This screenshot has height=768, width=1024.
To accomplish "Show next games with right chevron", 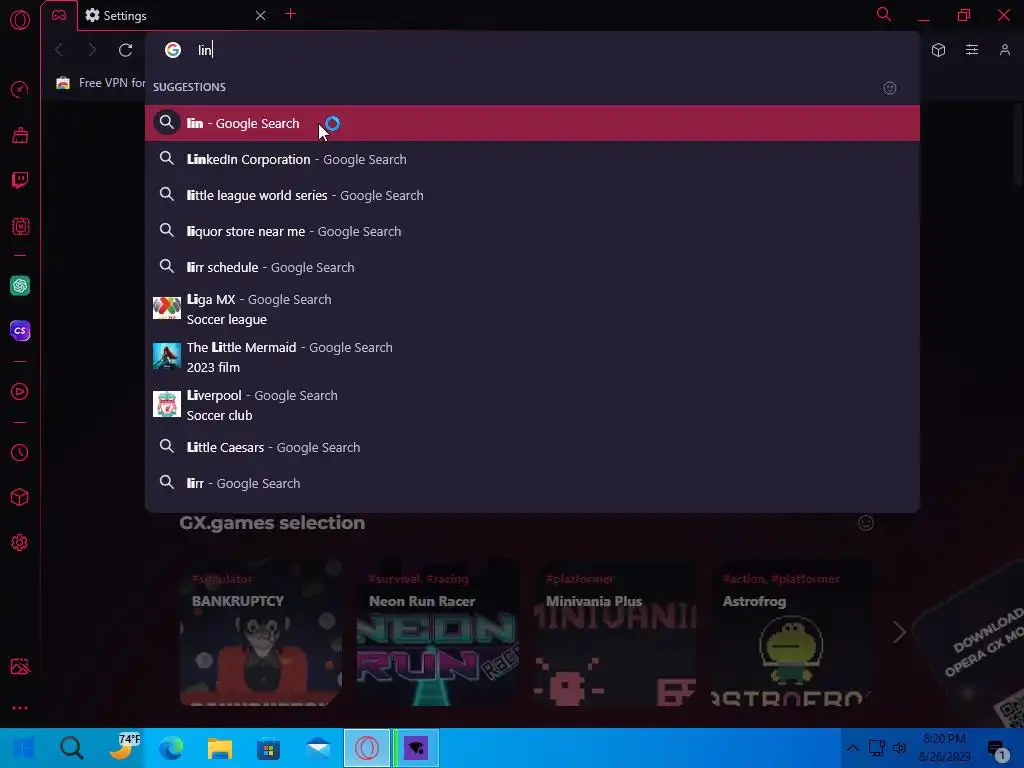I will point(899,632).
